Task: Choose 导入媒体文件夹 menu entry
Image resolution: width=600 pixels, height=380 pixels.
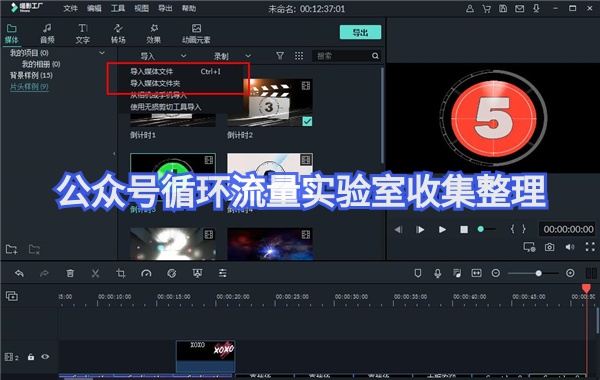Action: pyautogui.click(x=155, y=83)
